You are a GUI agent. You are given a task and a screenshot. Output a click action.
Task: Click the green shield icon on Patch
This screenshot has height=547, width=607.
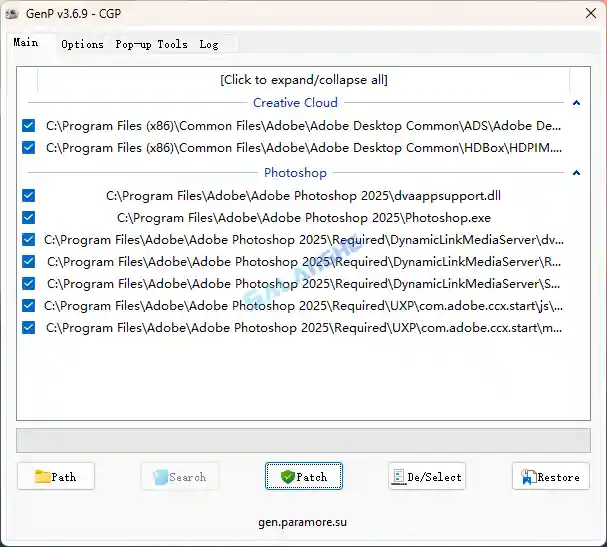pyautogui.click(x=288, y=477)
